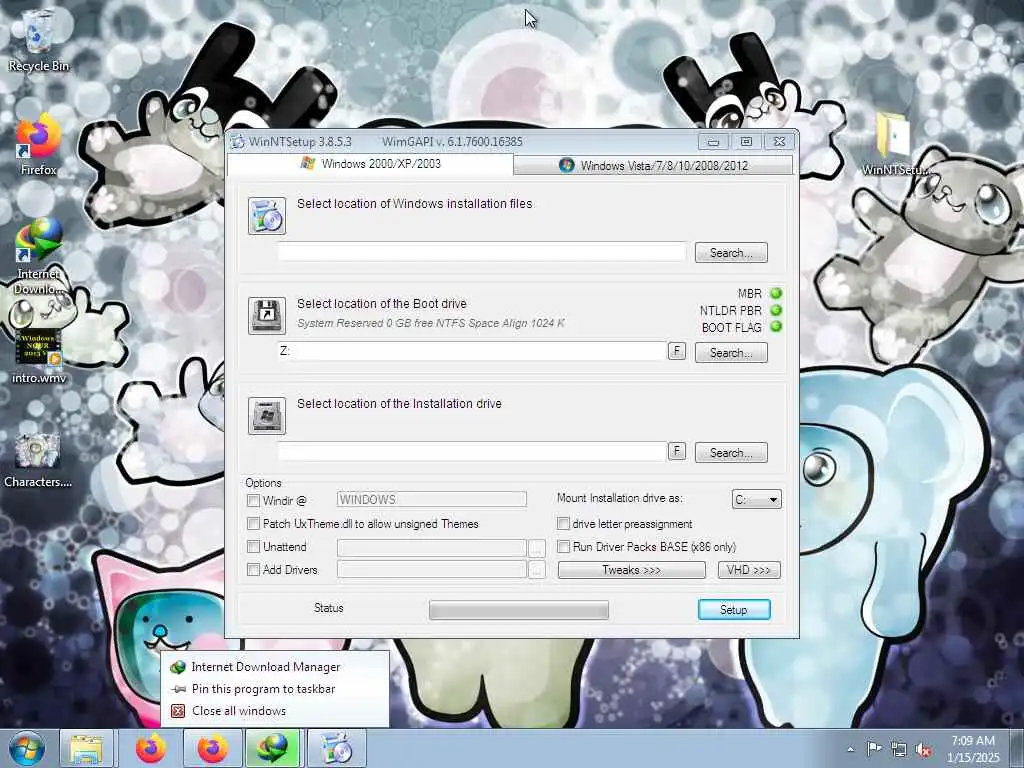The image size is (1024, 768).
Task: Click the WinNTSetup title bar icon
Action: (238, 142)
